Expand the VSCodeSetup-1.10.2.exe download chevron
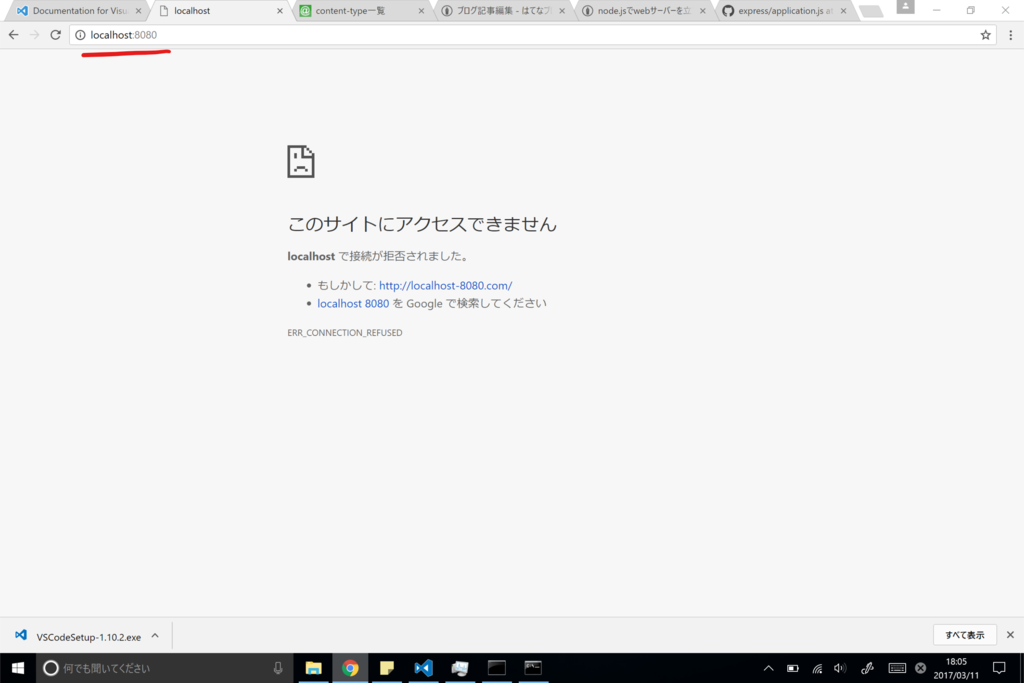Screen dimensions: 1024x683 pyautogui.click(x=154, y=635)
